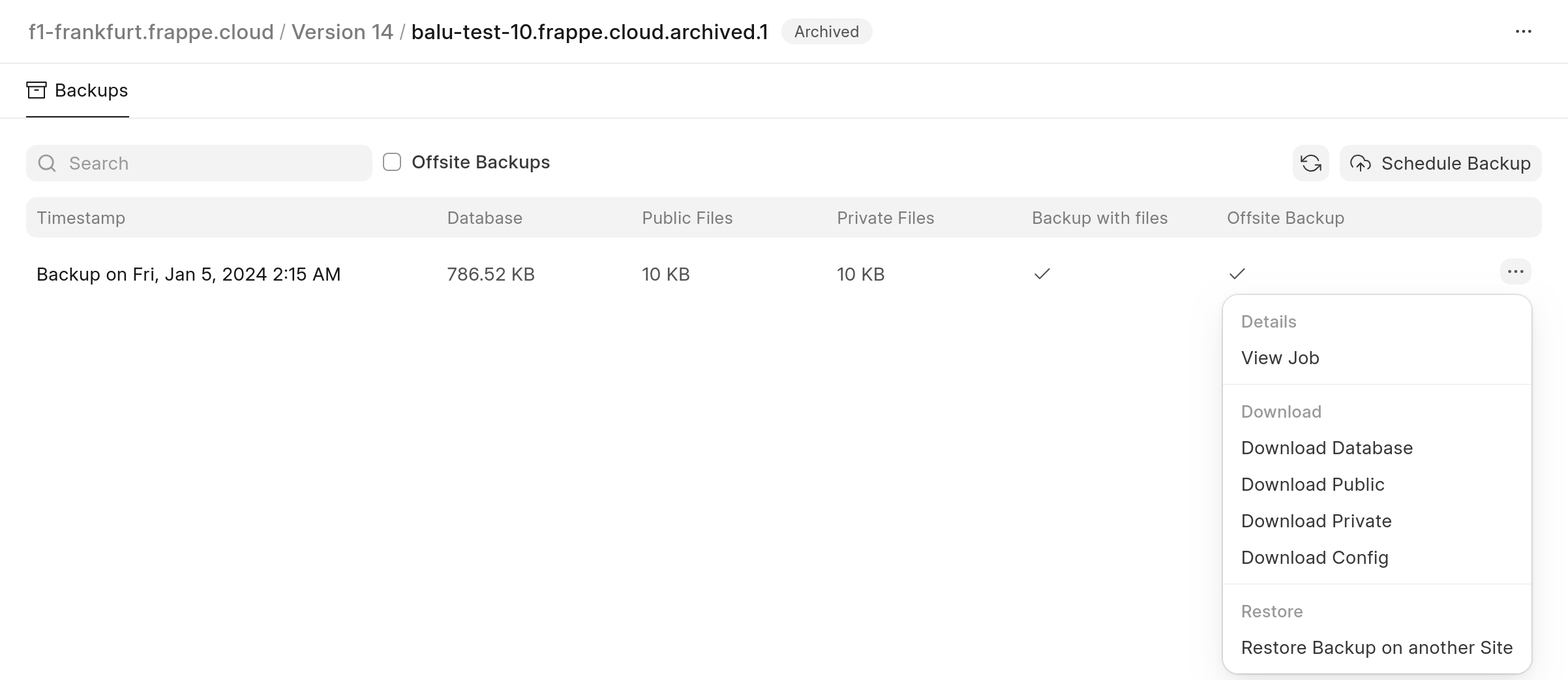Go to f1-frankfurt.frappe.cloud breadcrumb
This screenshot has height=680, width=1568.
tap(151, 32)
